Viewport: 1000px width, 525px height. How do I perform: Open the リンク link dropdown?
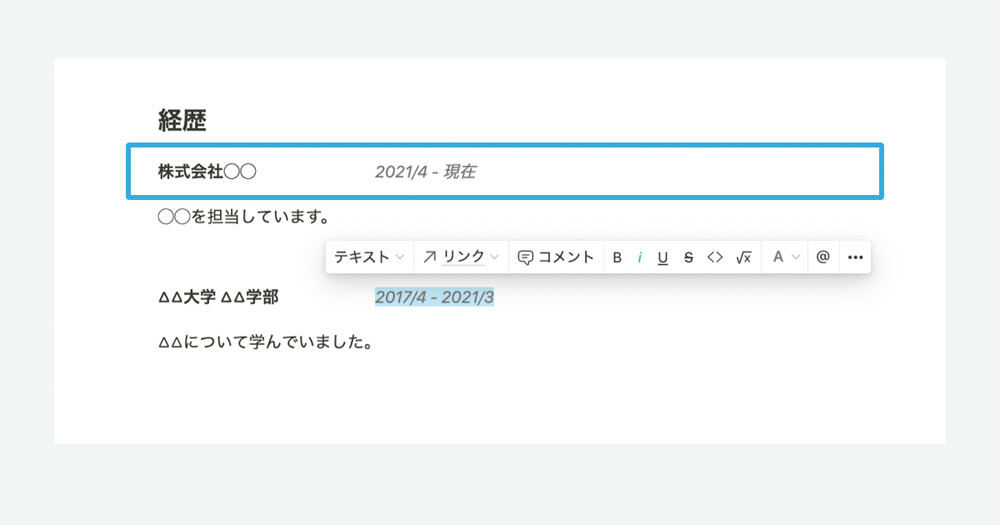(461, 257)
